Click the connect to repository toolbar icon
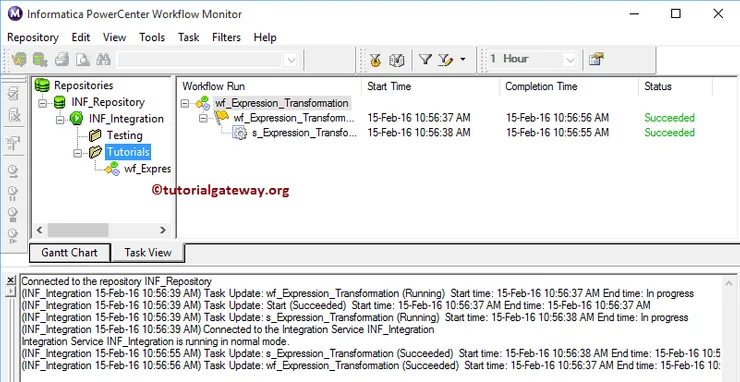 [x=19, y=59]
